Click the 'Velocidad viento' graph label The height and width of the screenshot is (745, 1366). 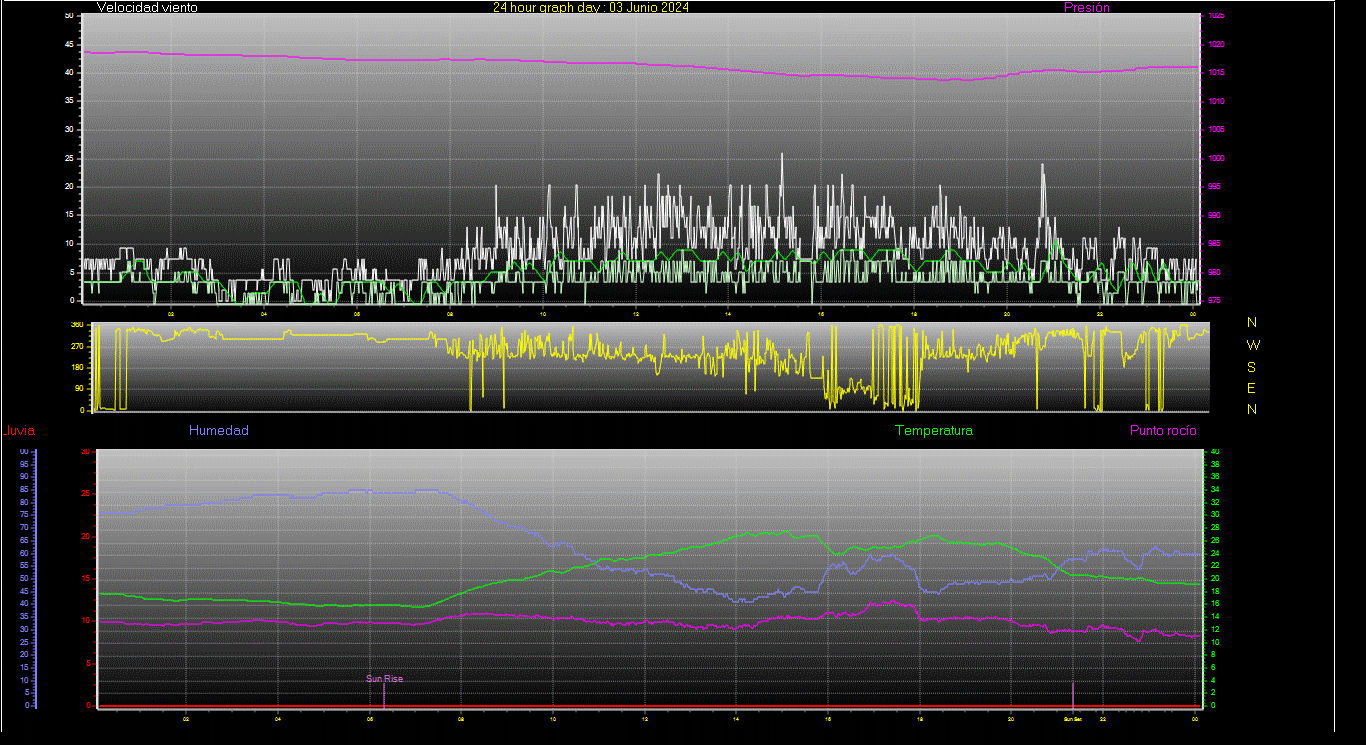pyautogui.click(x=147, y=7)
